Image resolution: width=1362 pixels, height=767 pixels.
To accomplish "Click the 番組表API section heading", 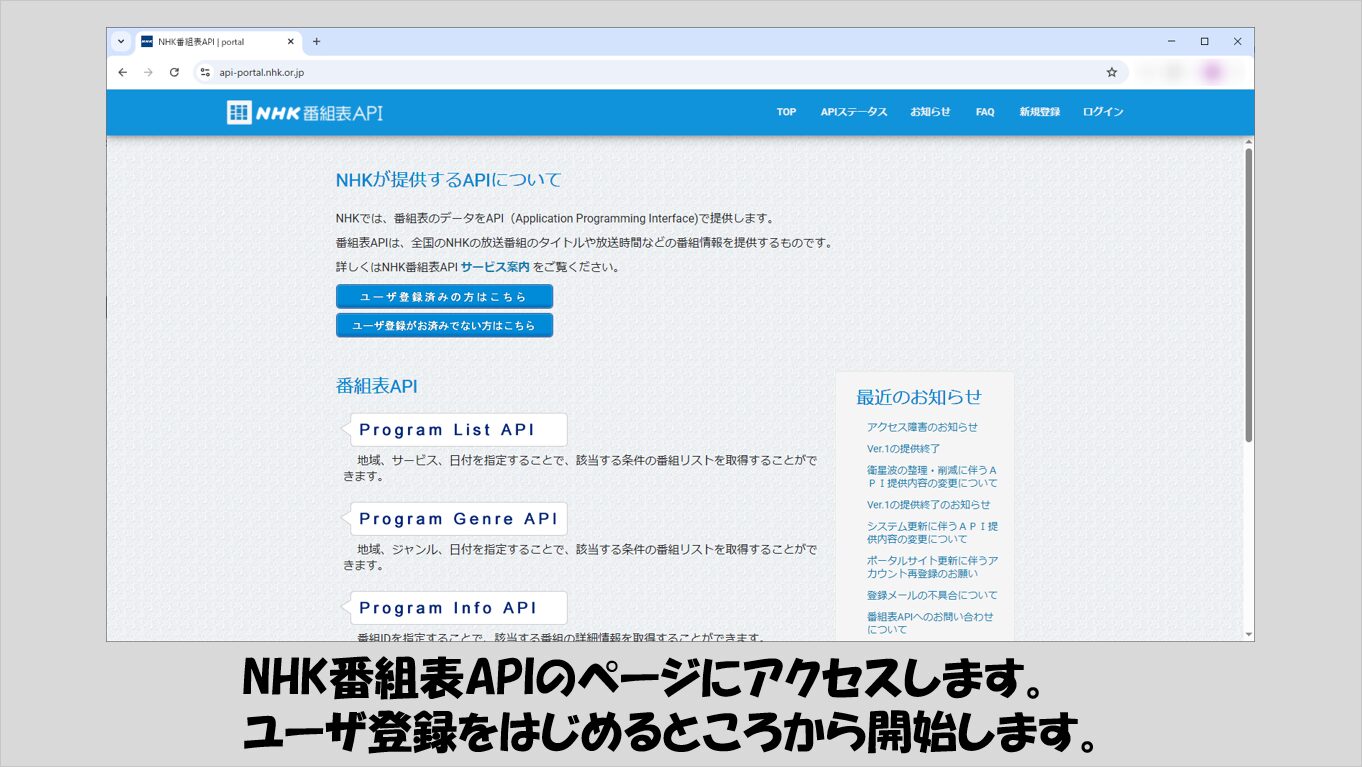I will tap(376, 386).
